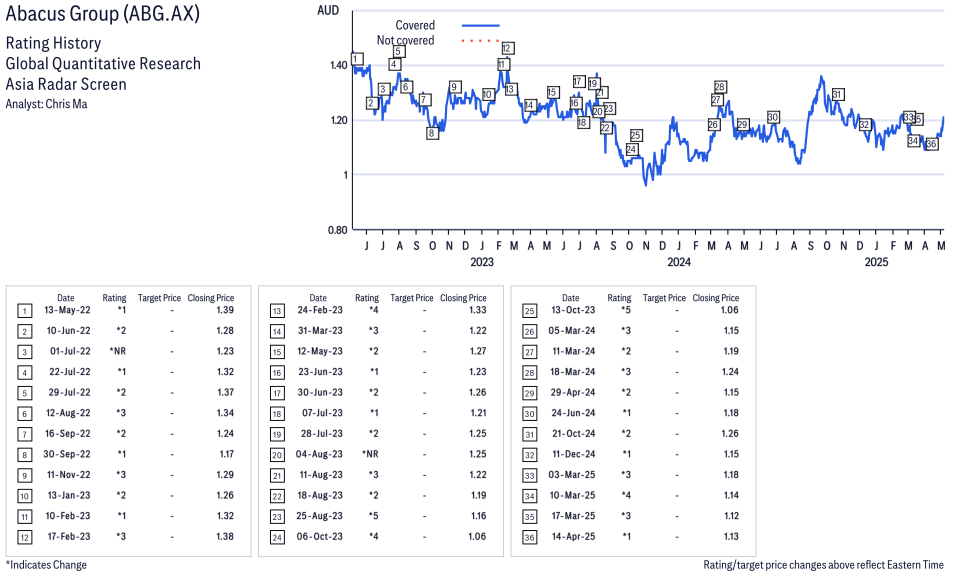This screenshot has width=955, height=571.
Task: Click the Not covered legend label
Action: pos(406,40)
